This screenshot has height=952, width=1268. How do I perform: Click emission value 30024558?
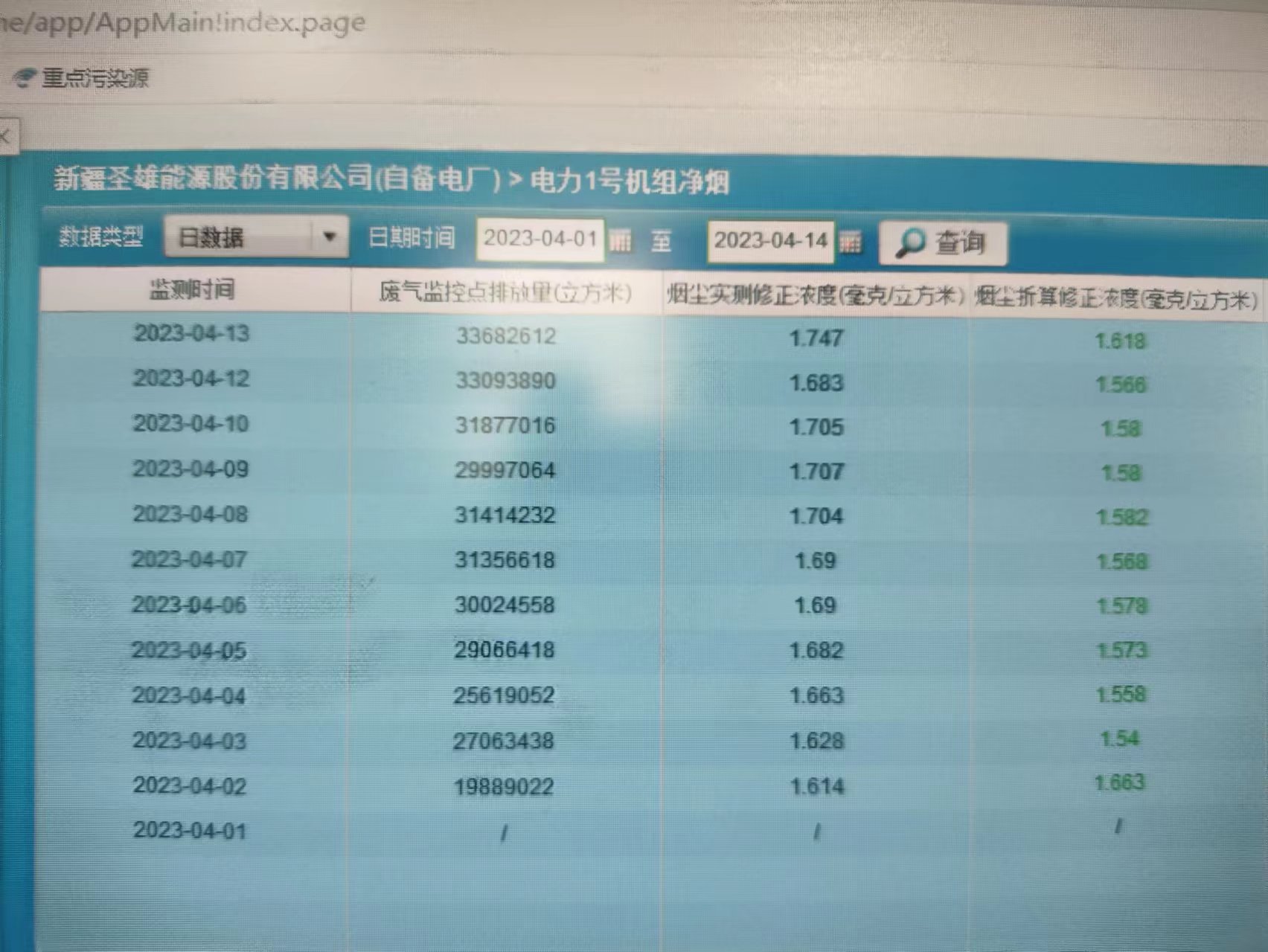coord(505,605)
